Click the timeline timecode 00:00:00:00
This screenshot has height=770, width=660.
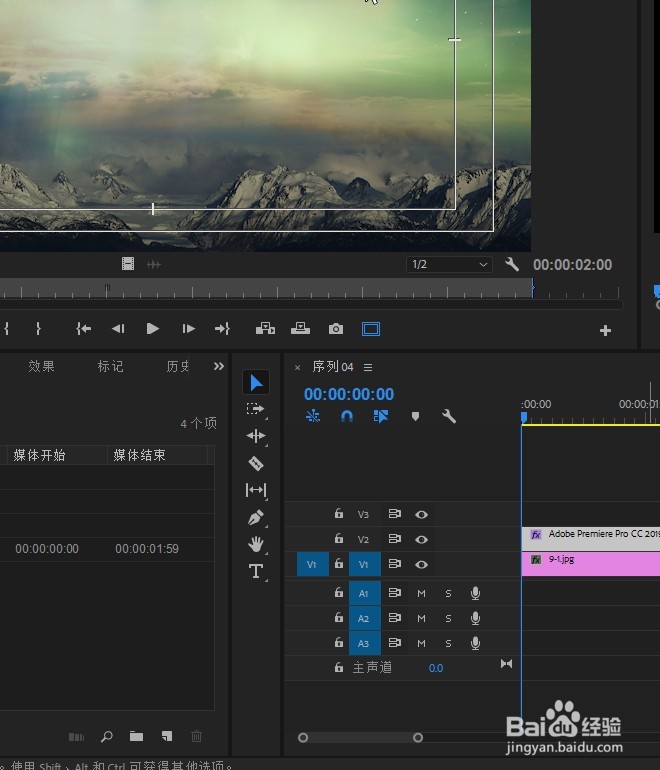(349, 394)
